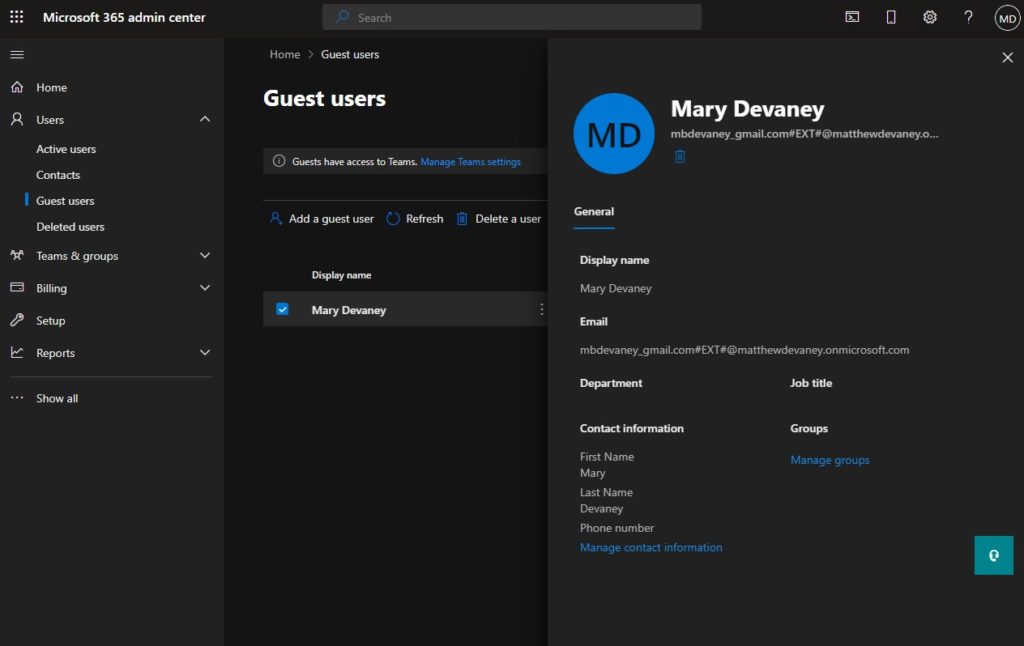Click Home in the breadcrumb
The width and height of the screenshot is (1024, 646).
point(285,54)
